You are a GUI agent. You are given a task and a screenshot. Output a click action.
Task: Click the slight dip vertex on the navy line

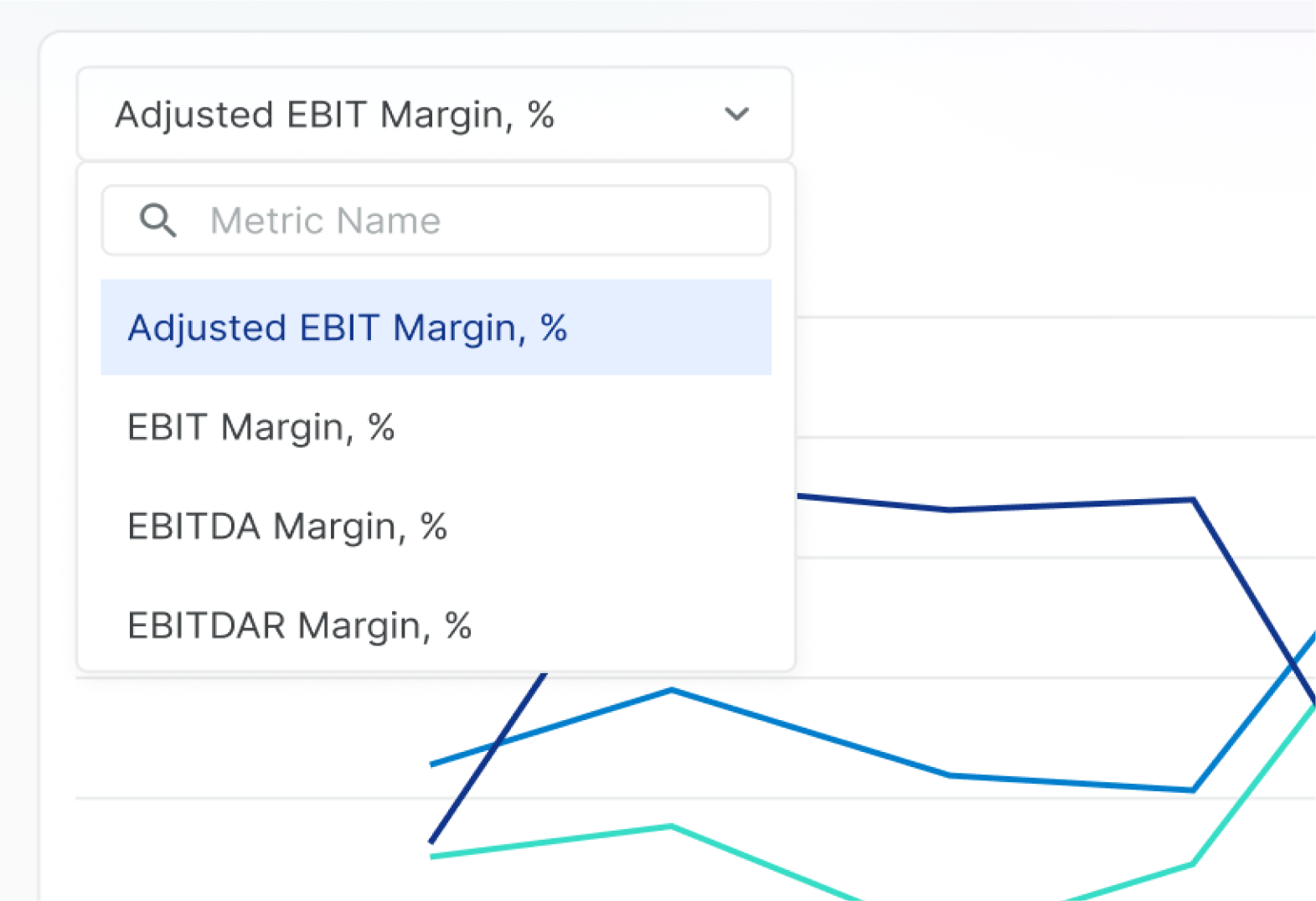[950, 509]
